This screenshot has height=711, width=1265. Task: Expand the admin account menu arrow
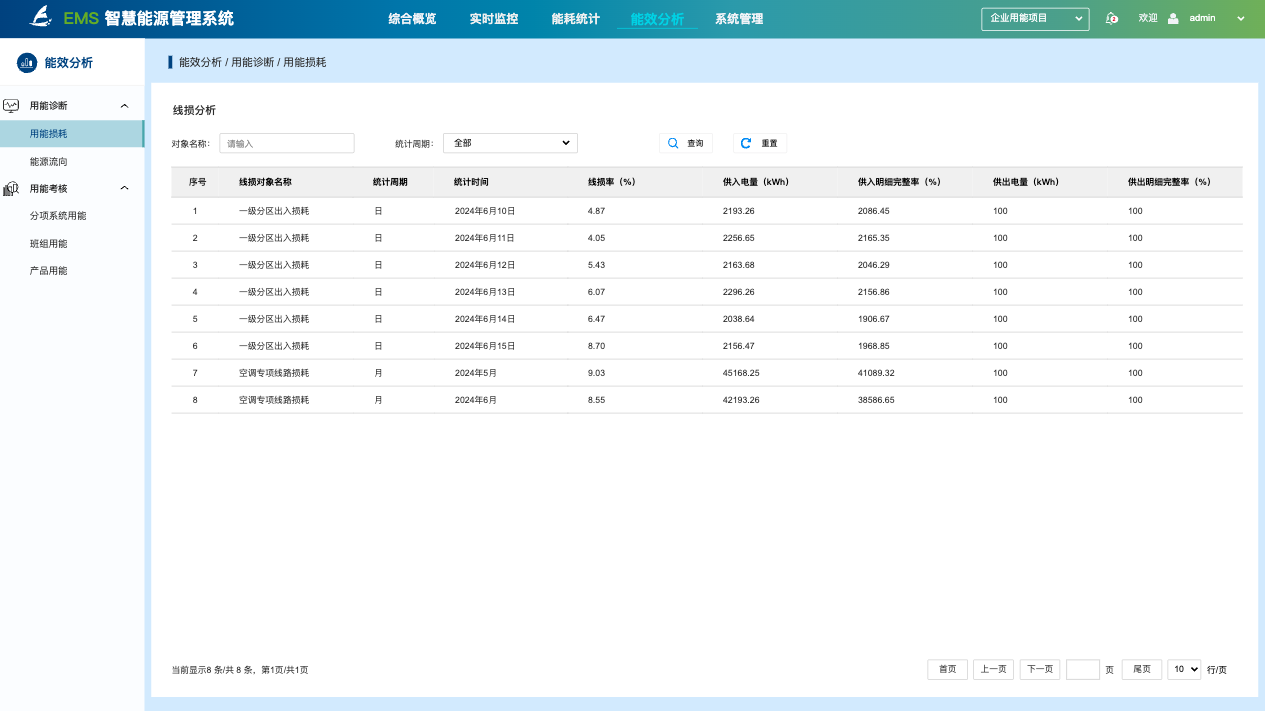(x=1241, y=18)
